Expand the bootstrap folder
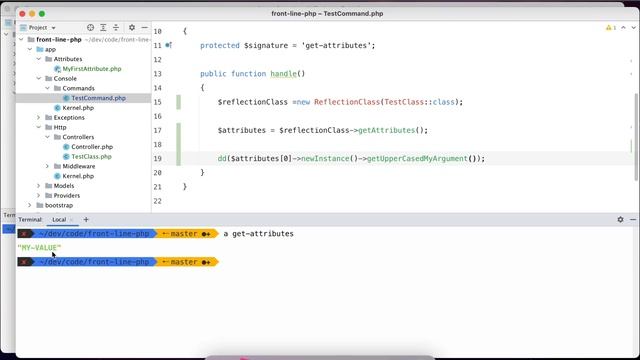The width and height of the screenshot is (640, 360). [30, 205]
